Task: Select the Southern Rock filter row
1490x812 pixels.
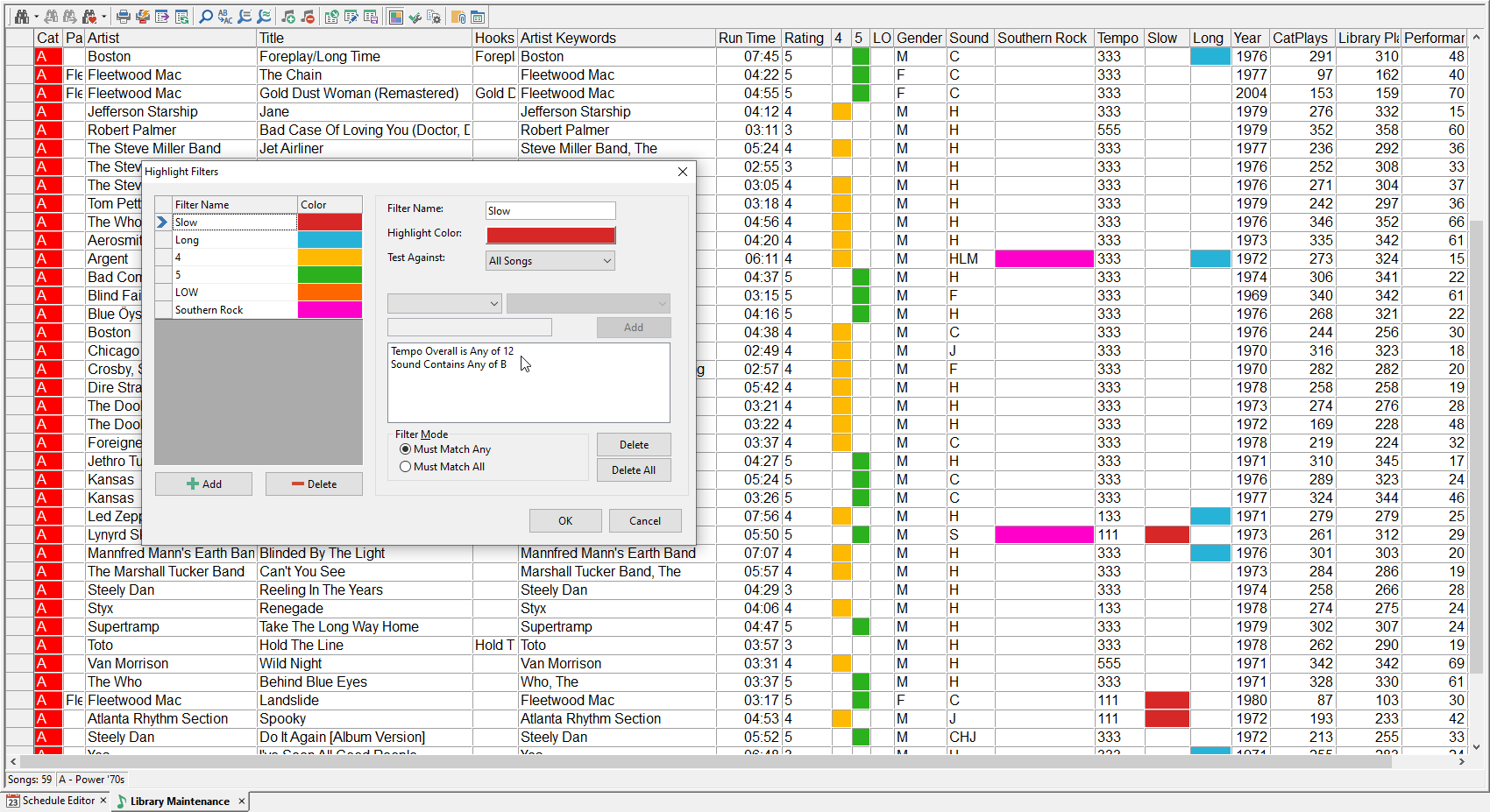Action: 233,310
